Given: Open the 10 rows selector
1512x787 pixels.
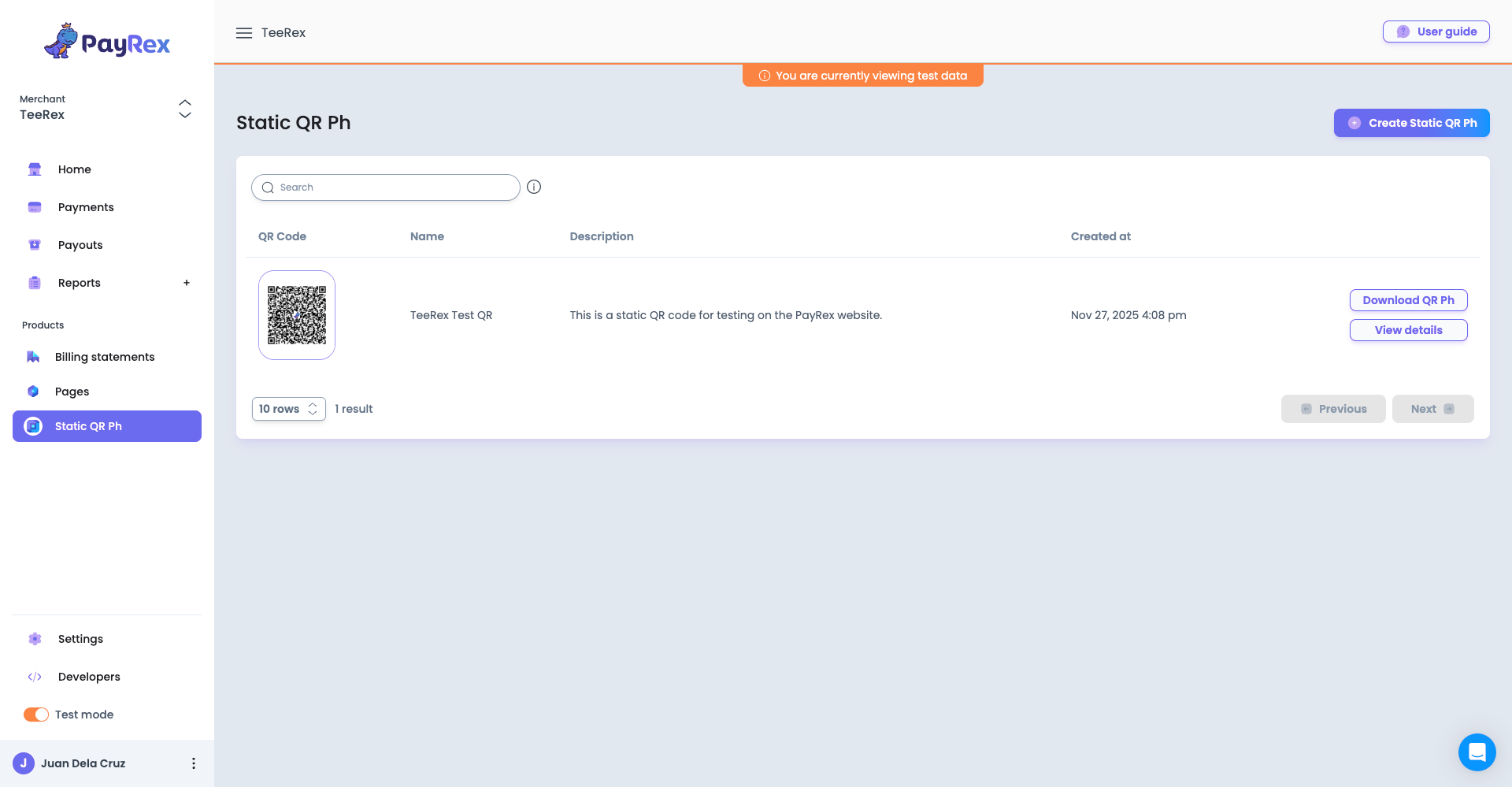Looking at the screenshot, I should click(x=288, y=408).
